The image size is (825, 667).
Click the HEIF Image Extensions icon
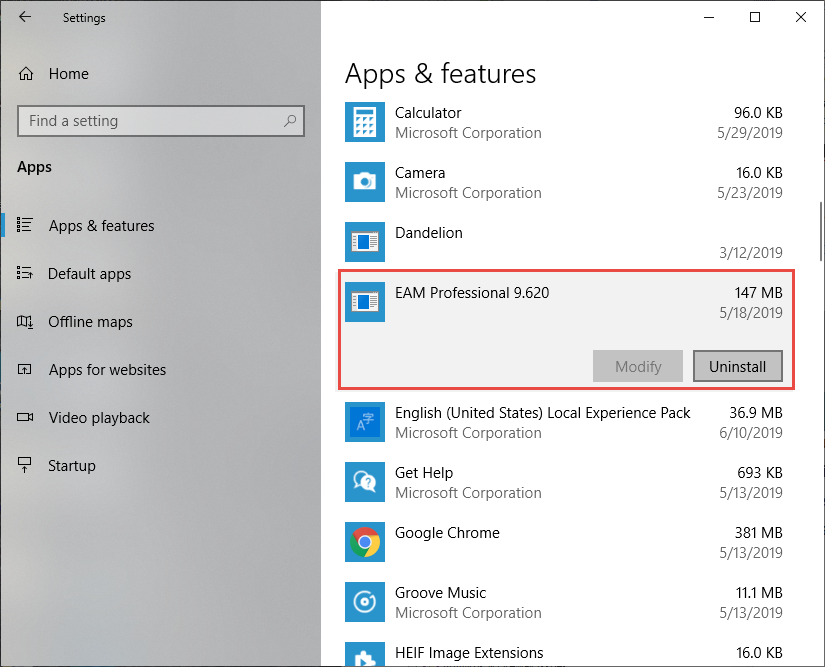click(365, 654)
